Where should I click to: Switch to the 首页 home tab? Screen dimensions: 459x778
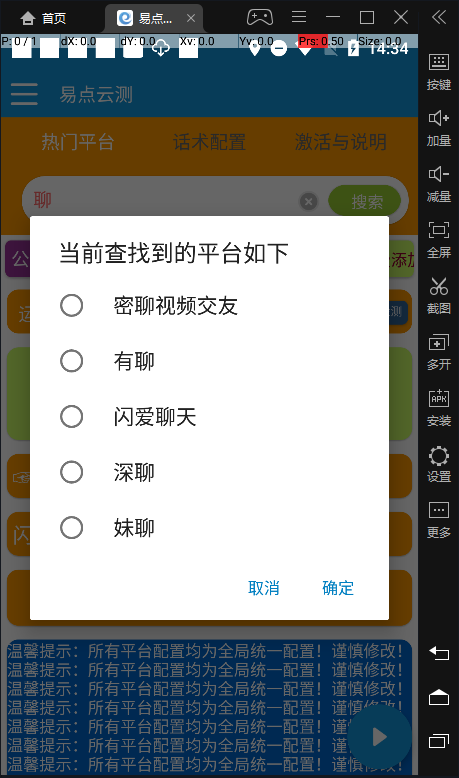click(43, 18)
